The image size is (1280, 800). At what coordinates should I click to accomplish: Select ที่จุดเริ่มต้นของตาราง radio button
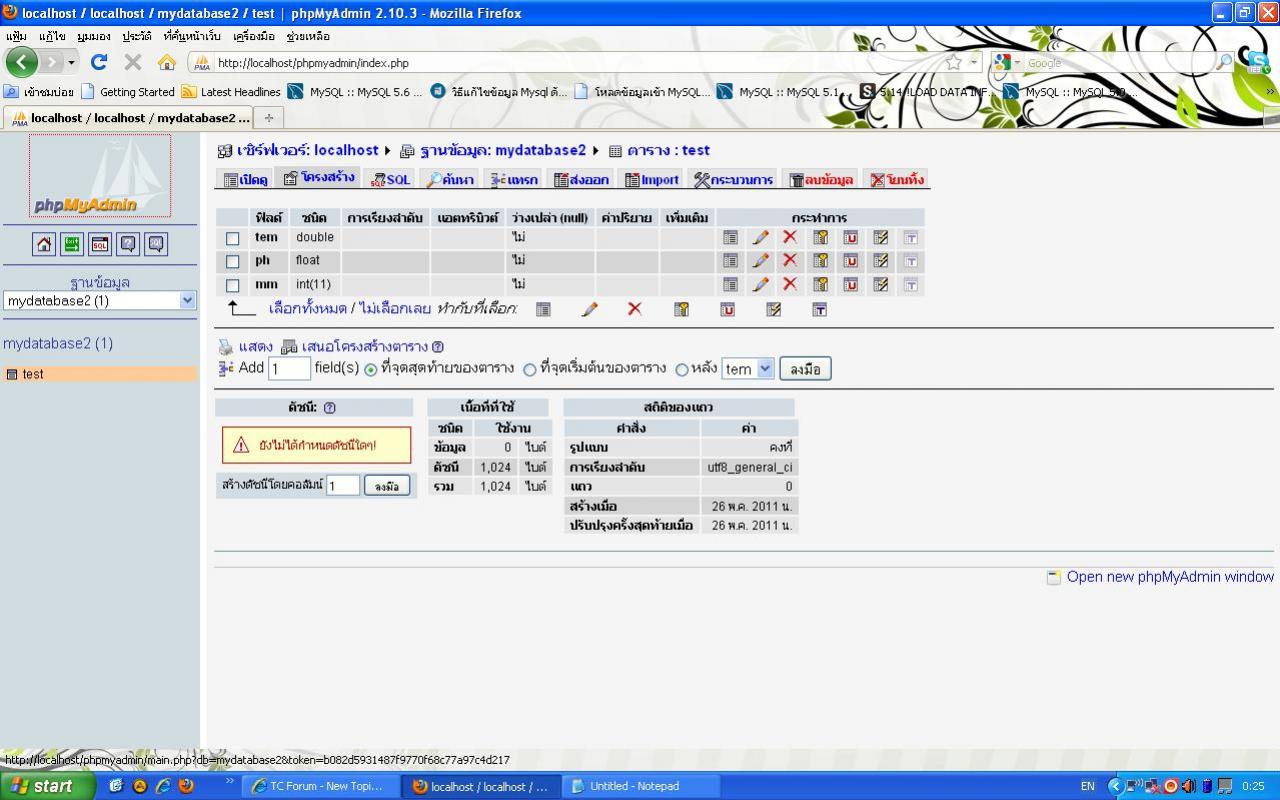pyautogui.click(x=530, y=370)
